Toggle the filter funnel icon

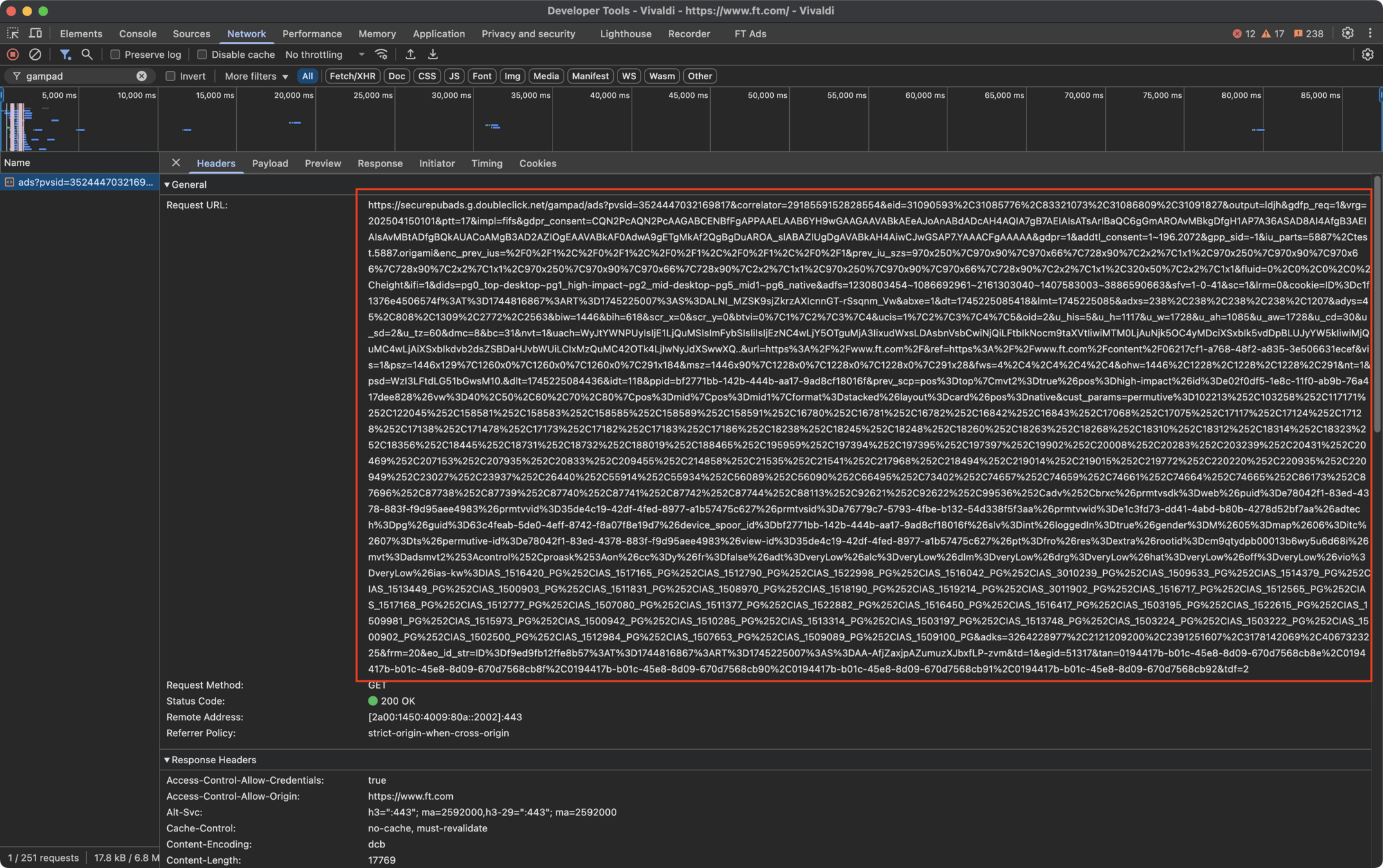click(x=65, y=55)
